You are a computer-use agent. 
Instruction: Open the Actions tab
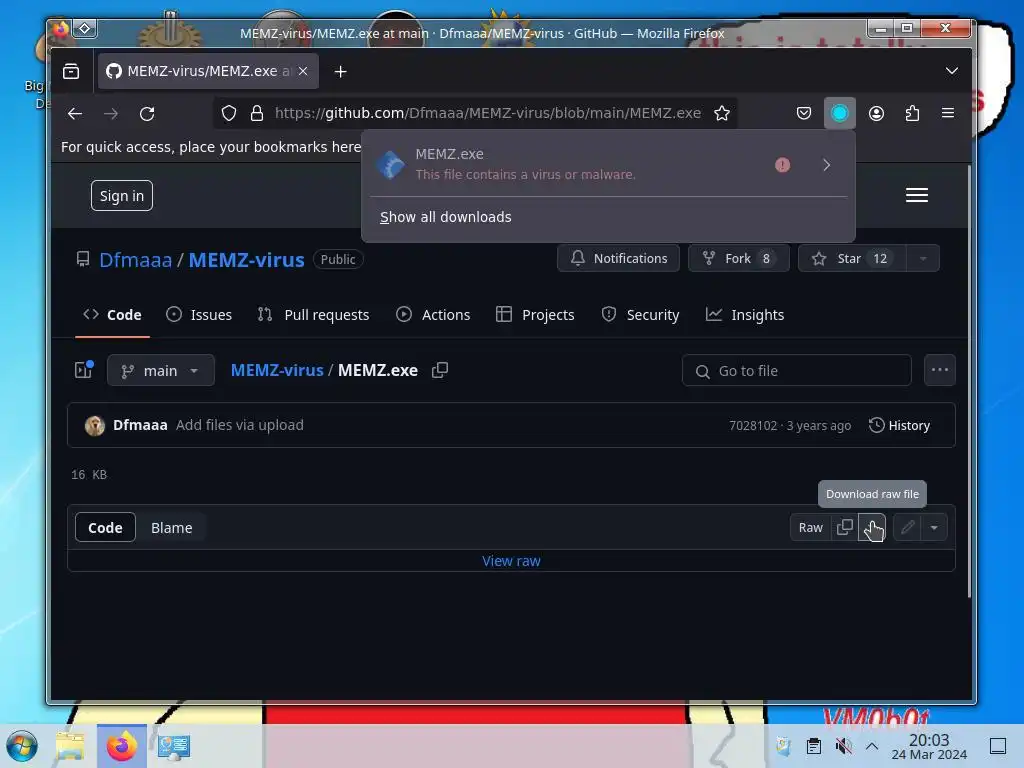(433, 315)
